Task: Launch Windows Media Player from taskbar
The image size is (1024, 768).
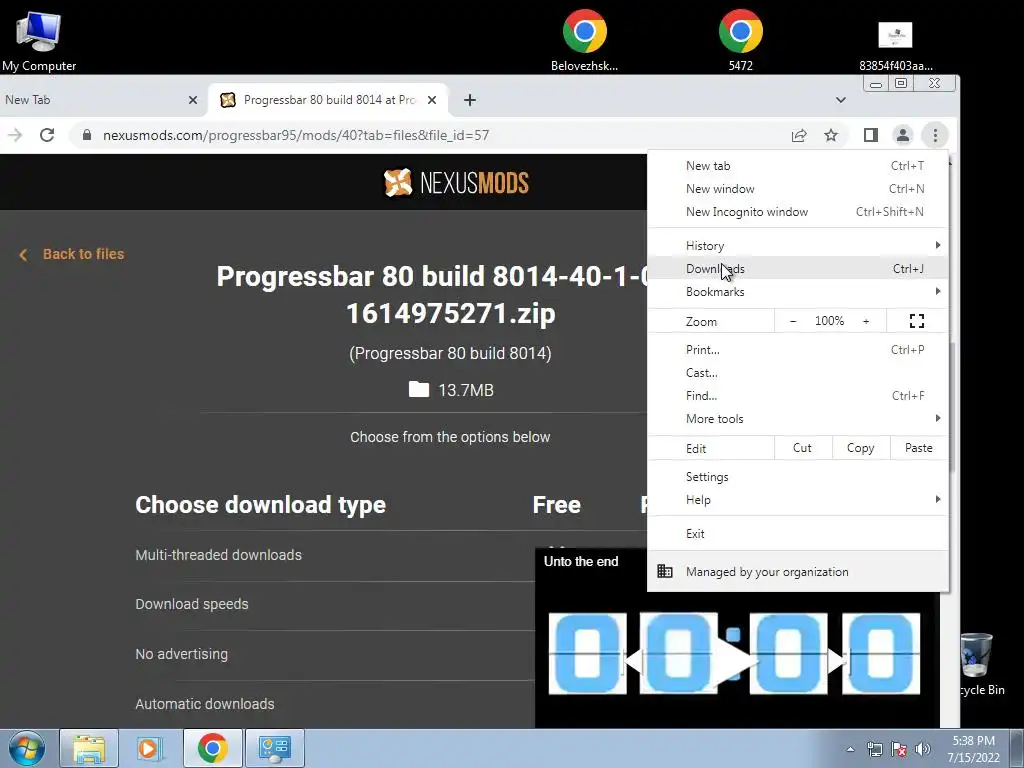Action: coord(150,748)
